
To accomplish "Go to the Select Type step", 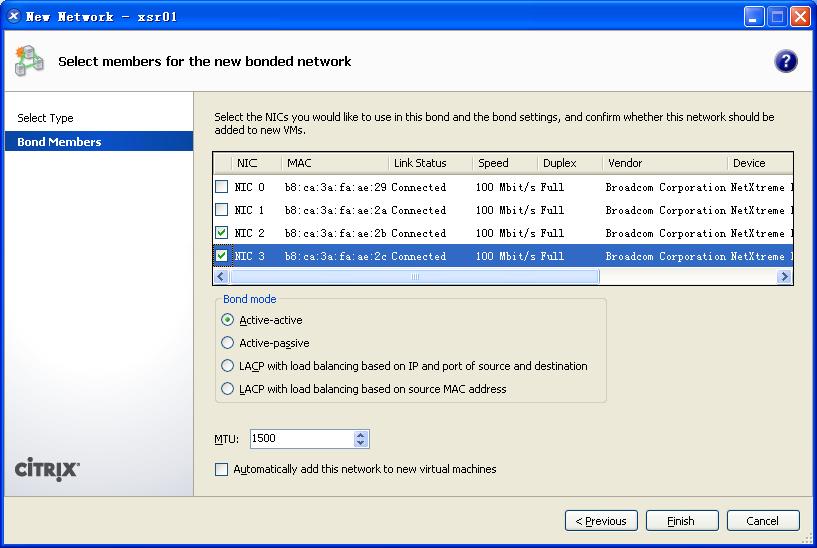I will click(x=45, y=118).
